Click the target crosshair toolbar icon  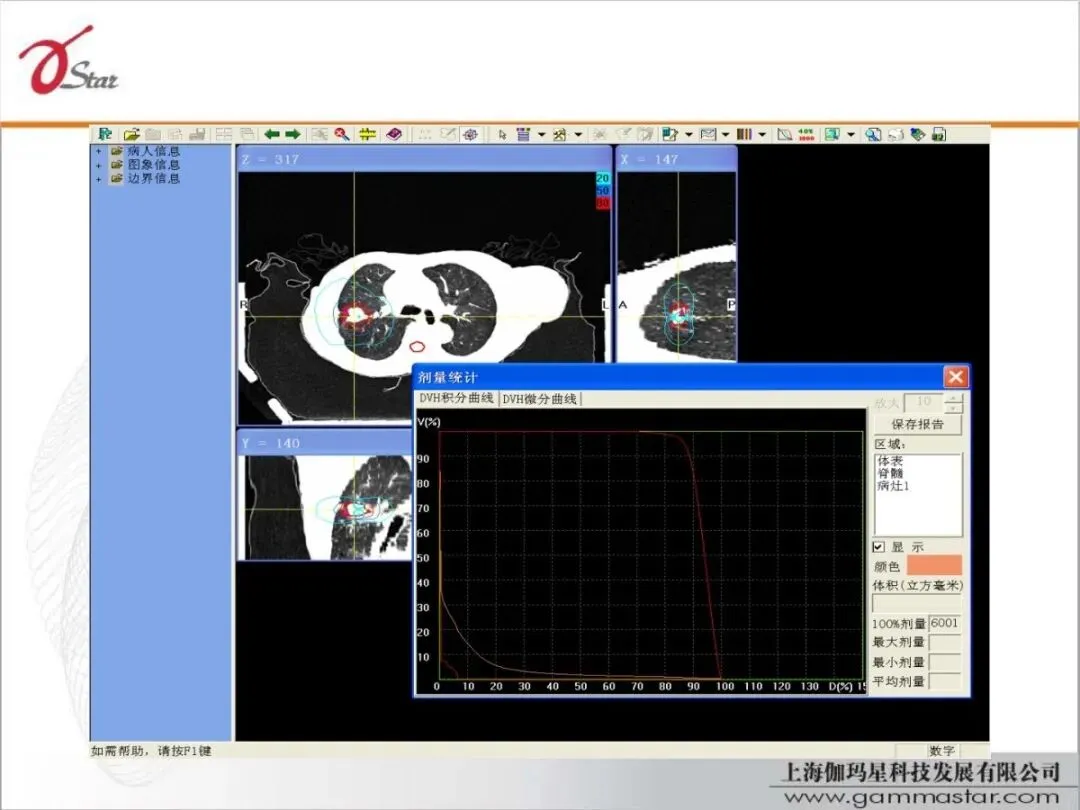point(470,134)
